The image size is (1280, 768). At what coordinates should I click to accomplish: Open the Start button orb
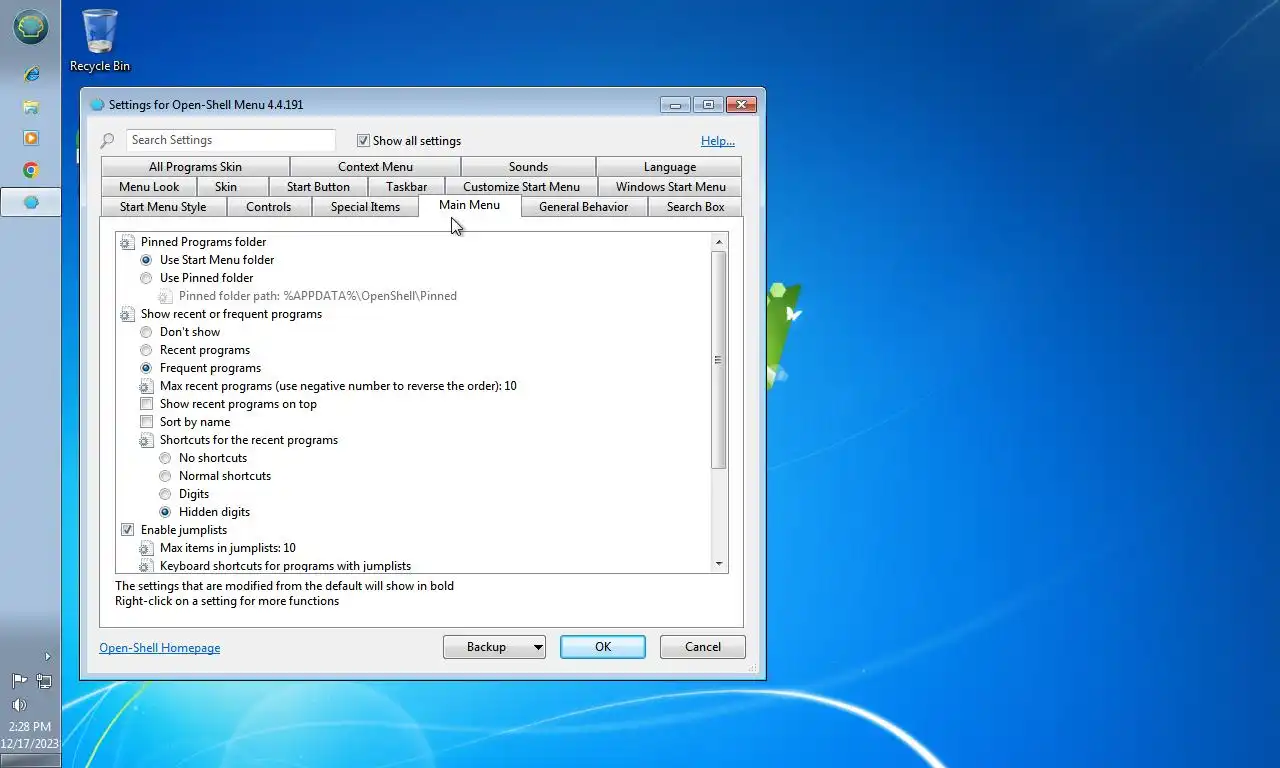[x=31, y=27]
